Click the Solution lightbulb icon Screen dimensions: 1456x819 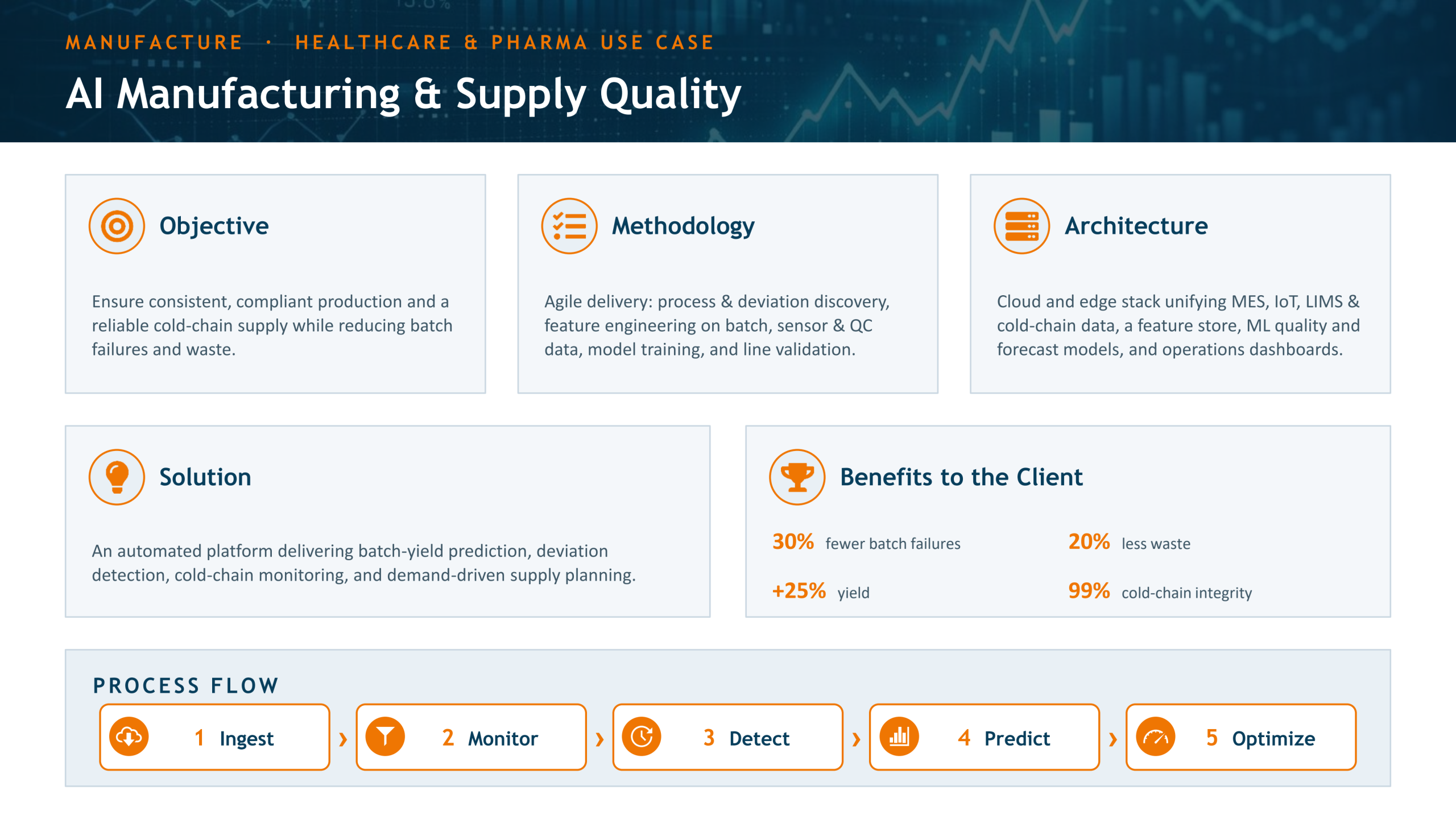(x=117, y=477)
